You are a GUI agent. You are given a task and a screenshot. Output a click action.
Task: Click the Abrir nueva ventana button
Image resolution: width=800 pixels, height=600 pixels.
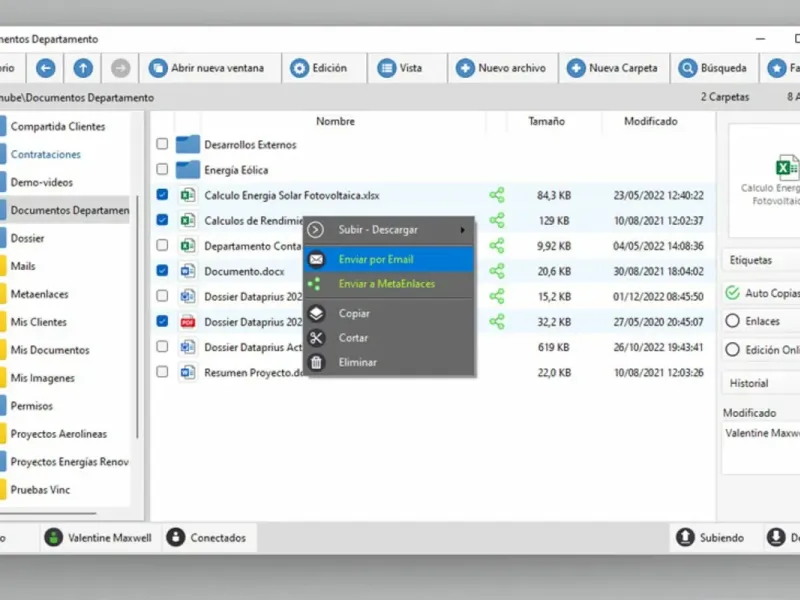[210, 68]
